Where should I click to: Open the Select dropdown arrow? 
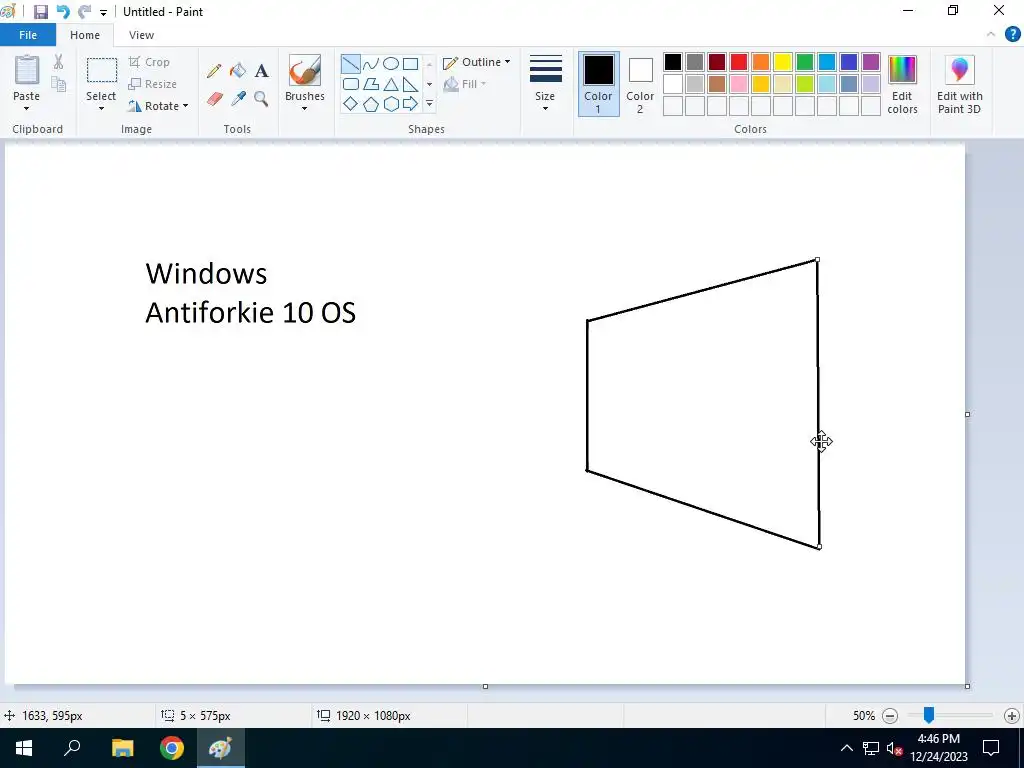(101, 108)
